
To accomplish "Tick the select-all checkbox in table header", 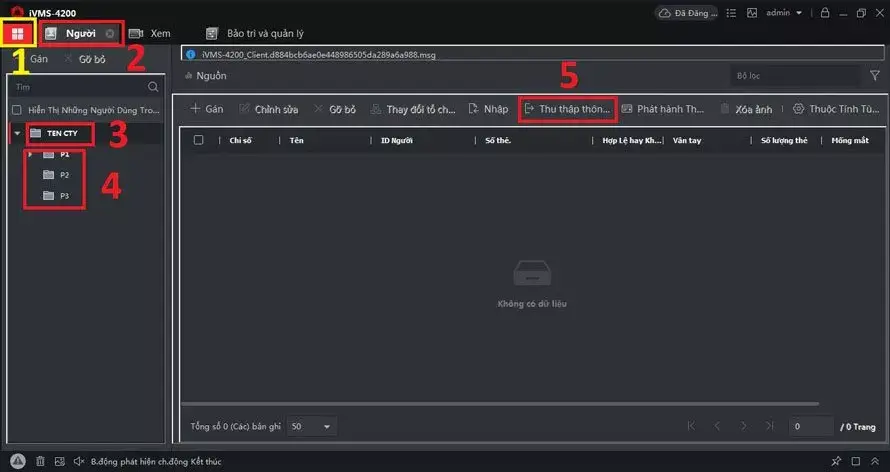I will tap(198, 140).
